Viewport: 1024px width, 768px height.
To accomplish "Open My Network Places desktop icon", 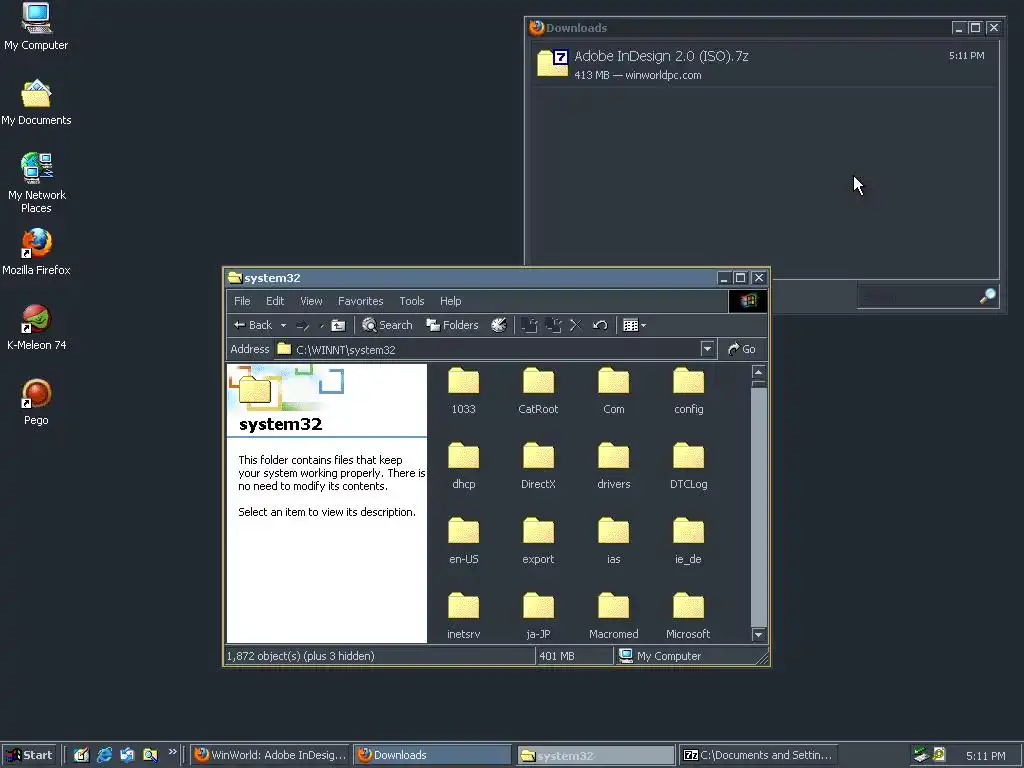I will 36,183.
